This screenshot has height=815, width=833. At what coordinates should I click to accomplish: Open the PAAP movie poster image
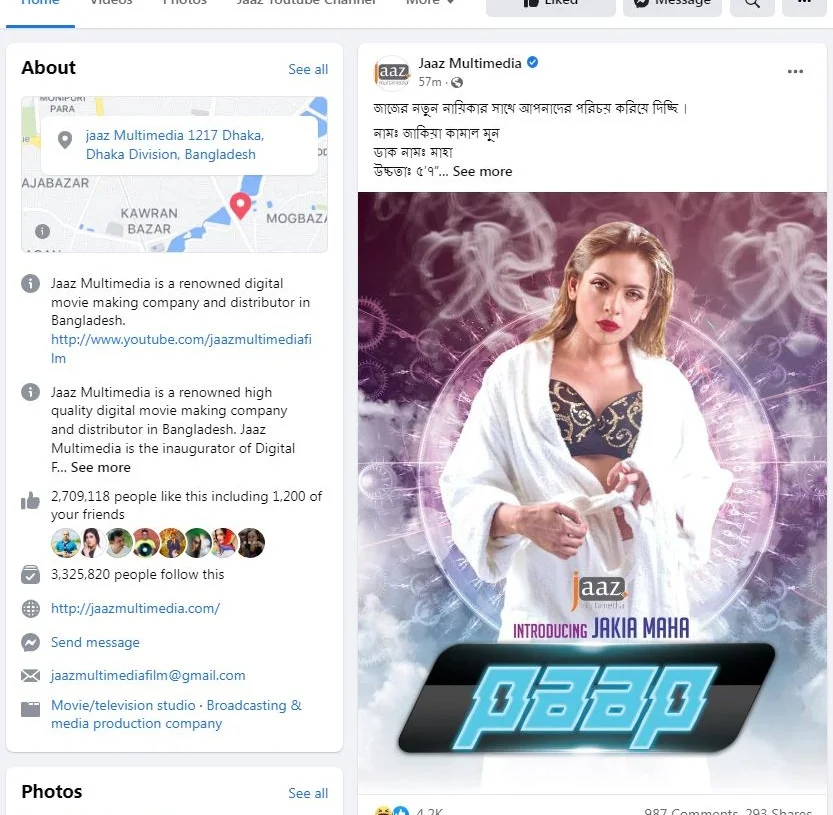pos(592,492)
